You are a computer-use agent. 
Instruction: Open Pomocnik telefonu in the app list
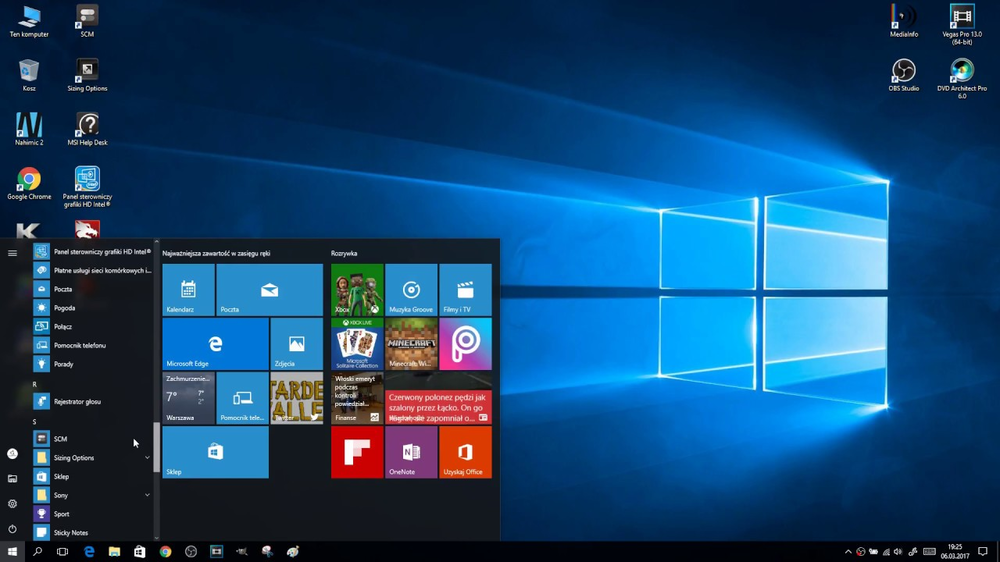(x=92, y=345)
